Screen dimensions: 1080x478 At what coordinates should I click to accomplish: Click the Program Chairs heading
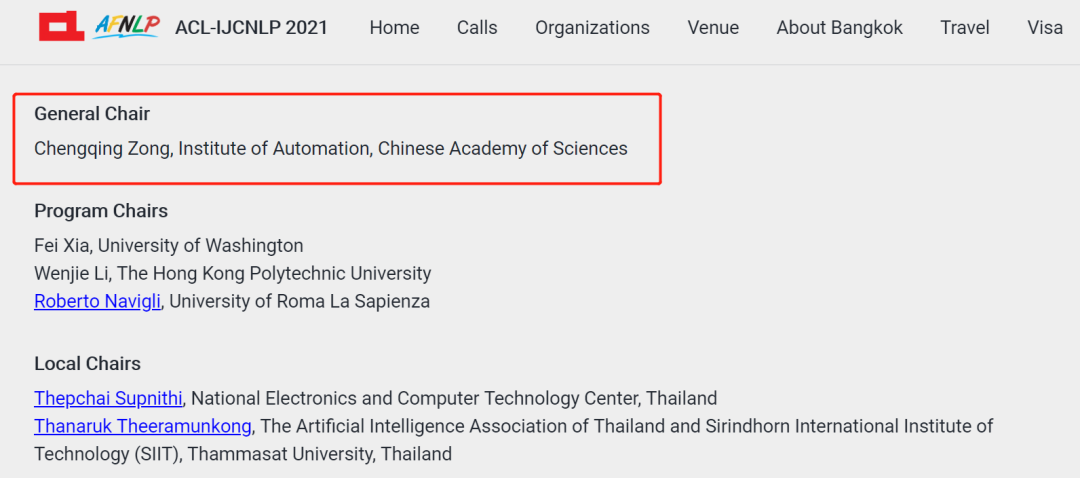[x=101, y=211]
